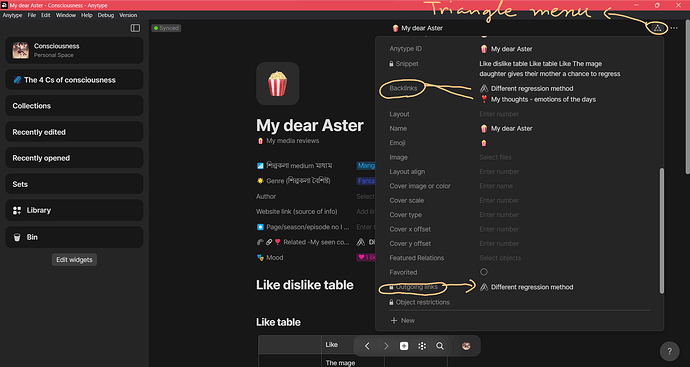Click the Author relation label

pyautogui.click(x=266, y=196)
